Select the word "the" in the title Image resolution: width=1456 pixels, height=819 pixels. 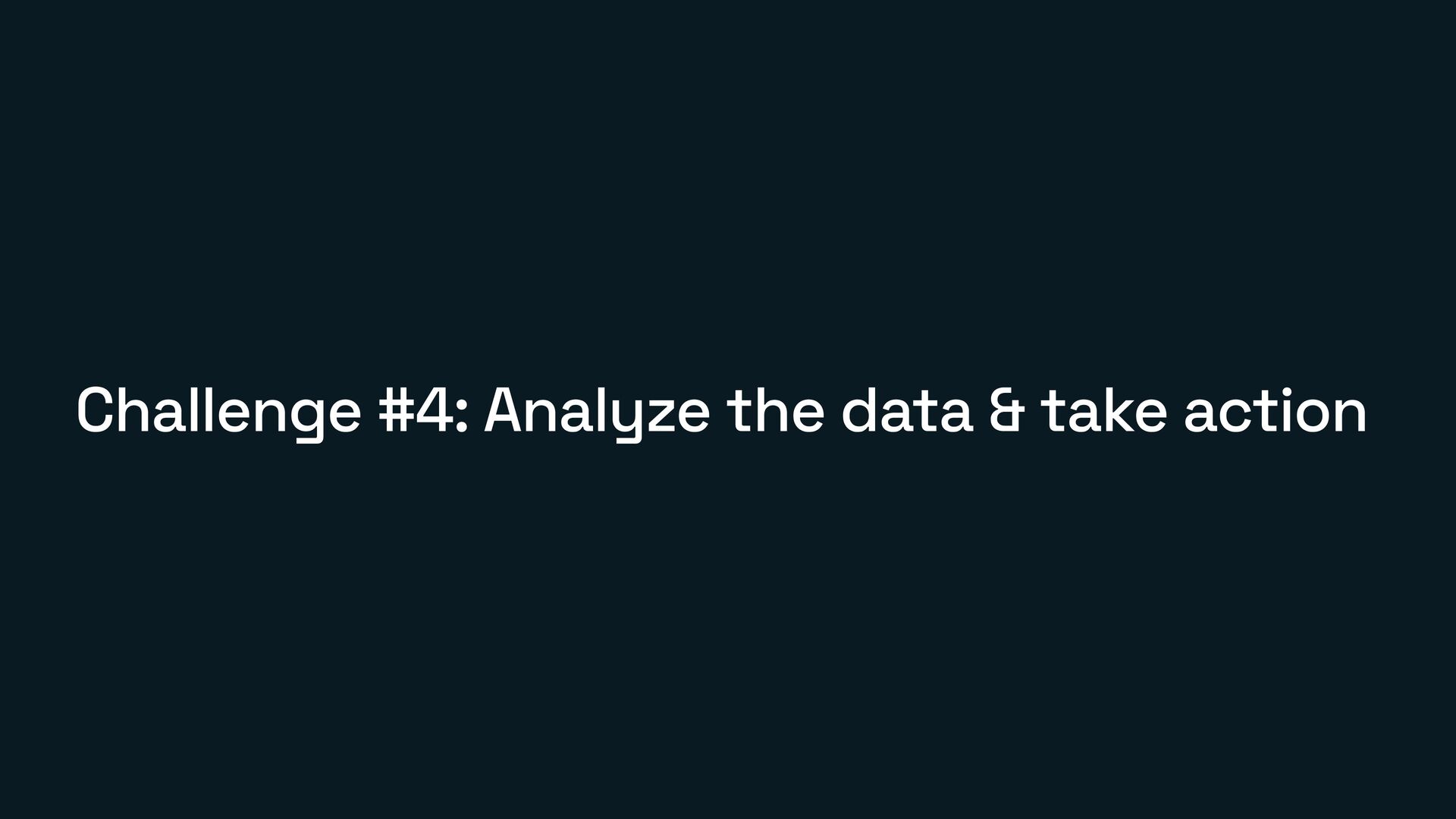(x=775, y=410)
